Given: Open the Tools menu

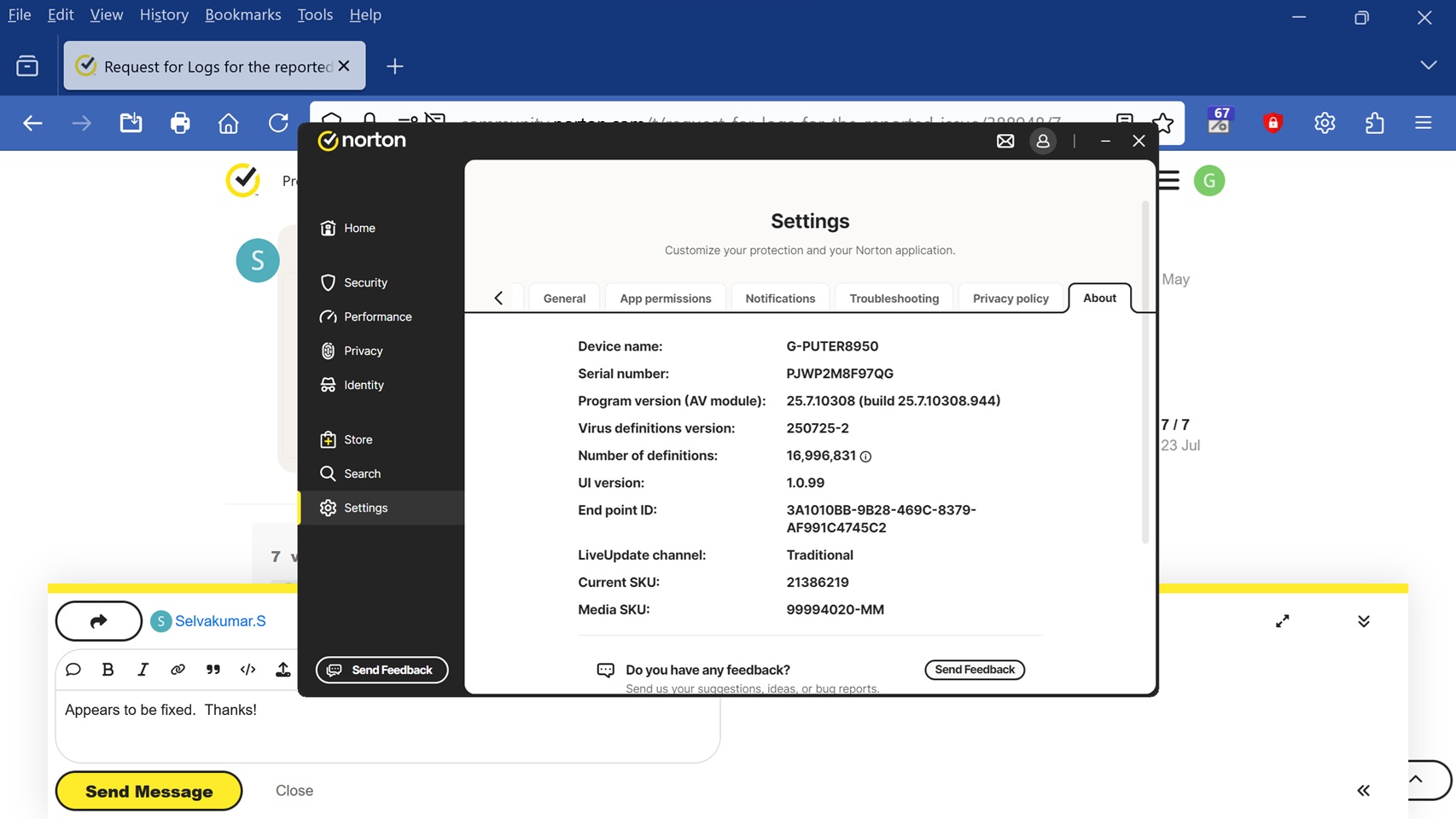Looking at the screenshot, I should (x=315, y=15).
